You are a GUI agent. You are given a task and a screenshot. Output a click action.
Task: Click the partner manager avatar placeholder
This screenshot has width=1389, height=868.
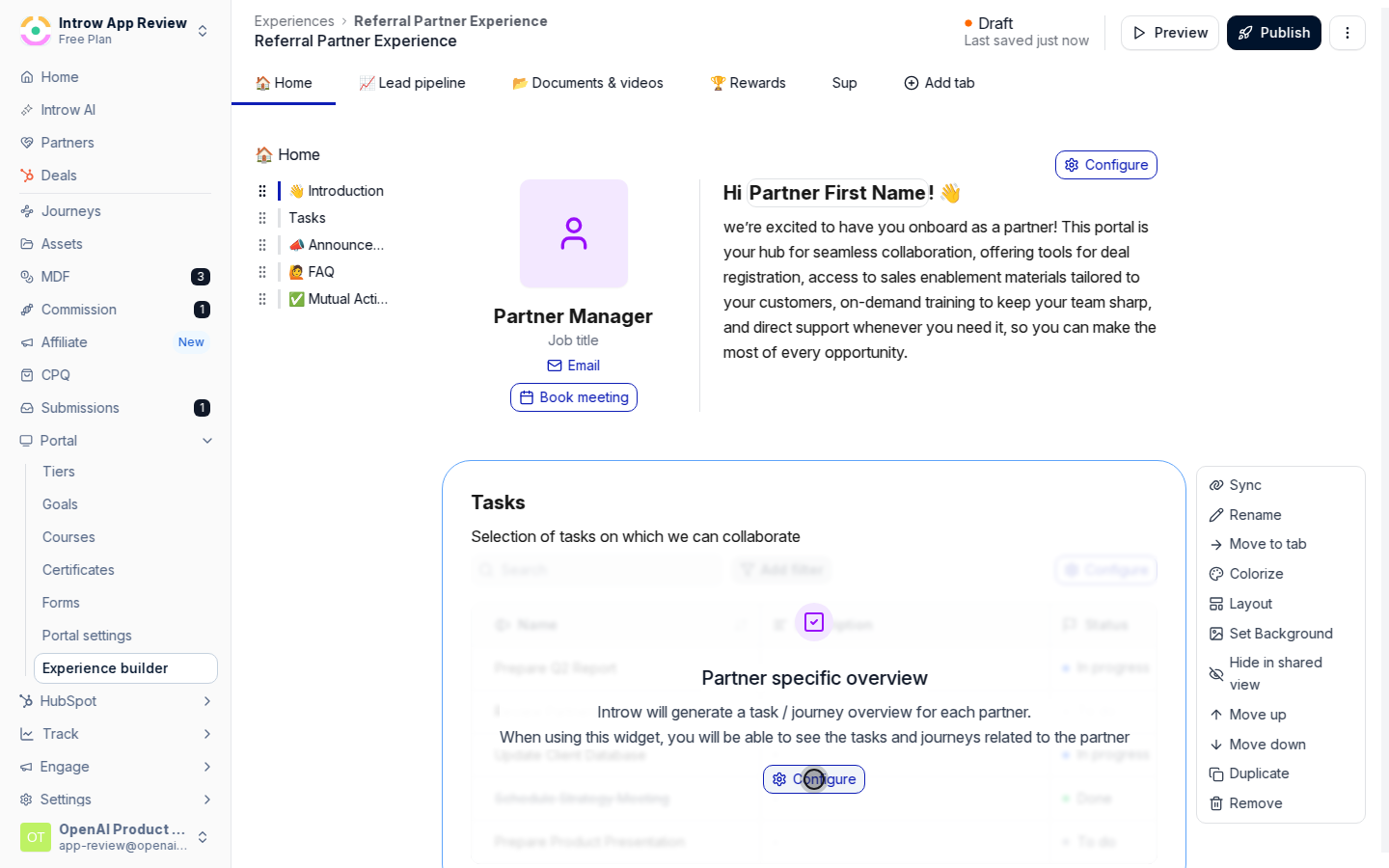(x=574, y=233)
